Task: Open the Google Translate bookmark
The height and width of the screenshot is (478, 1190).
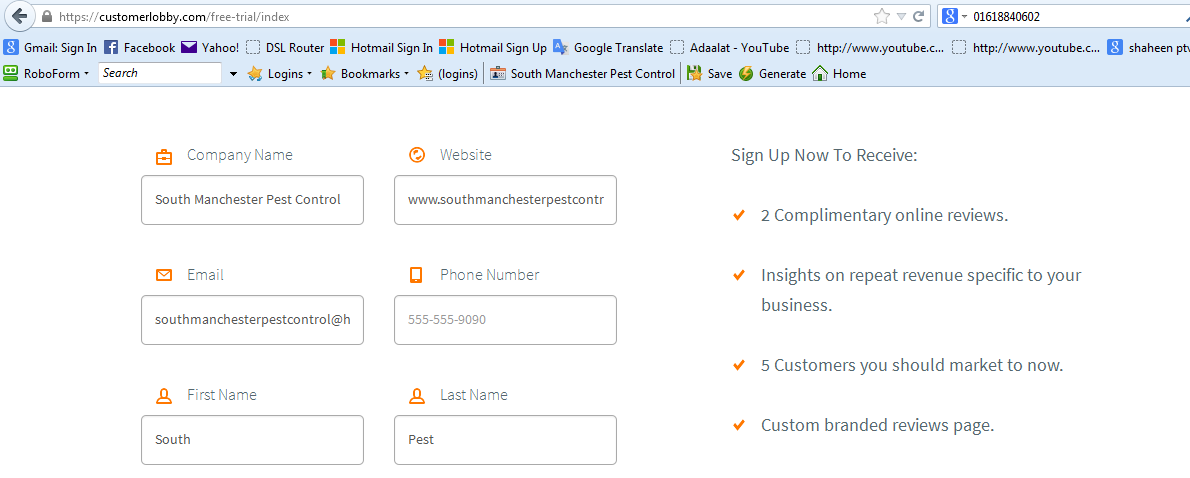Action: (x=608, y=47)
